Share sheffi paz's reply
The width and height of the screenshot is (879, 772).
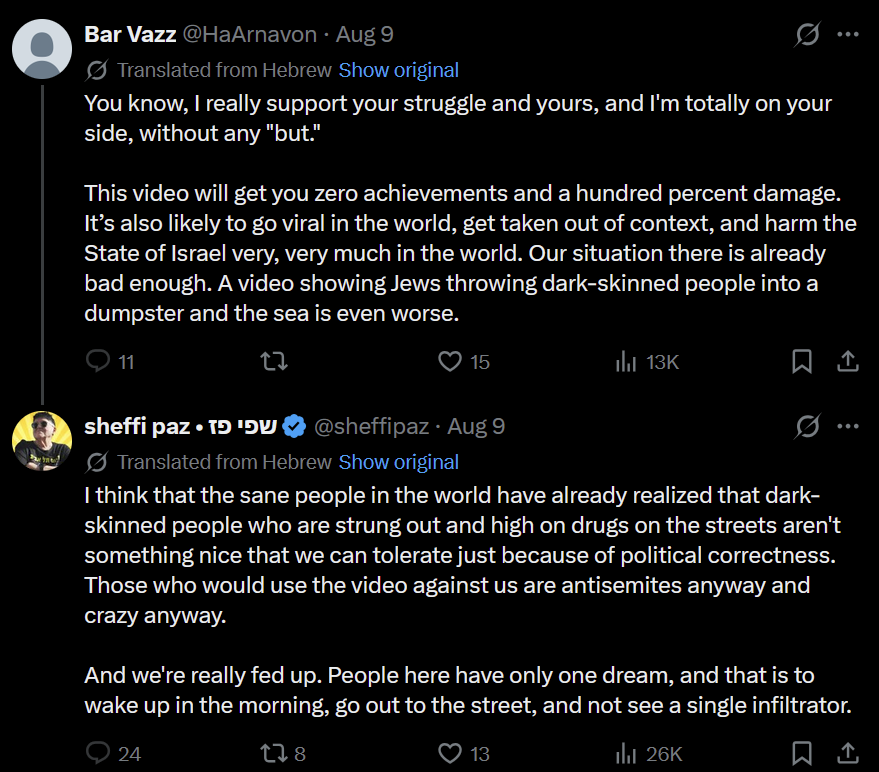tap(848, 753)
